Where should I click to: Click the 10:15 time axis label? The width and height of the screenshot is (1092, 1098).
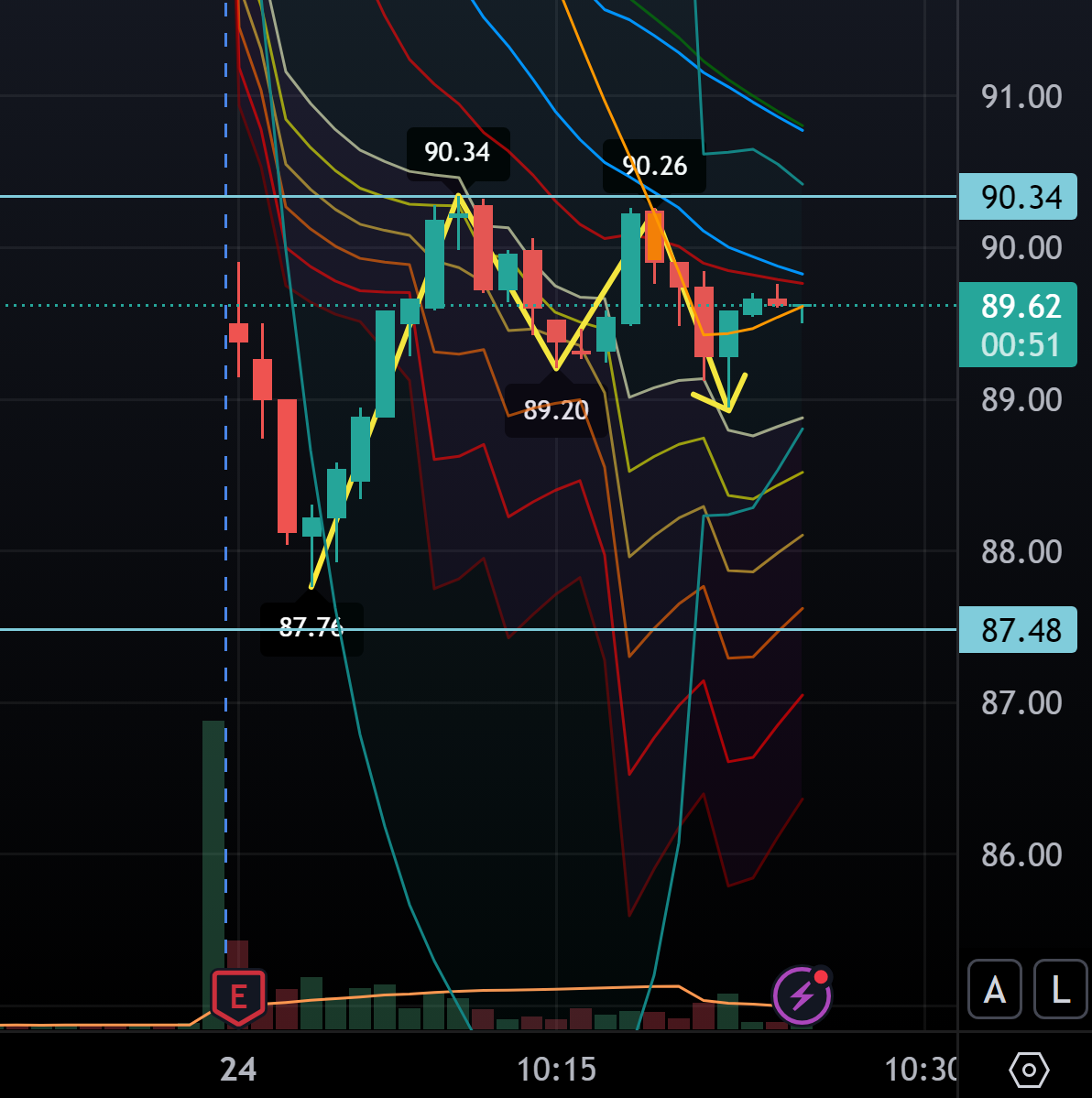[x=556, y=1070]
